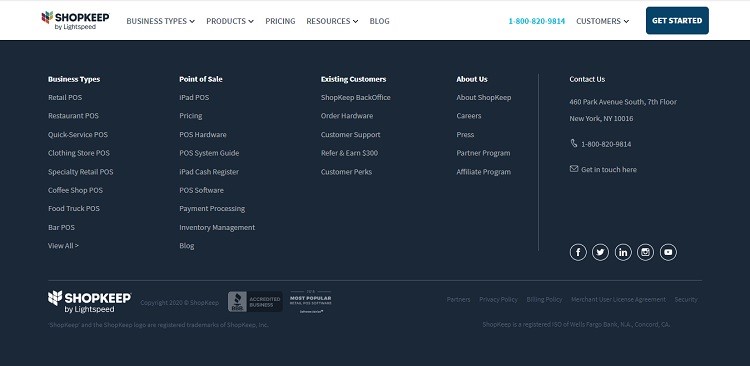Open the Careers link
This screenshot has height=366, width=750.
pyautogui.click(x=469, y=116)
